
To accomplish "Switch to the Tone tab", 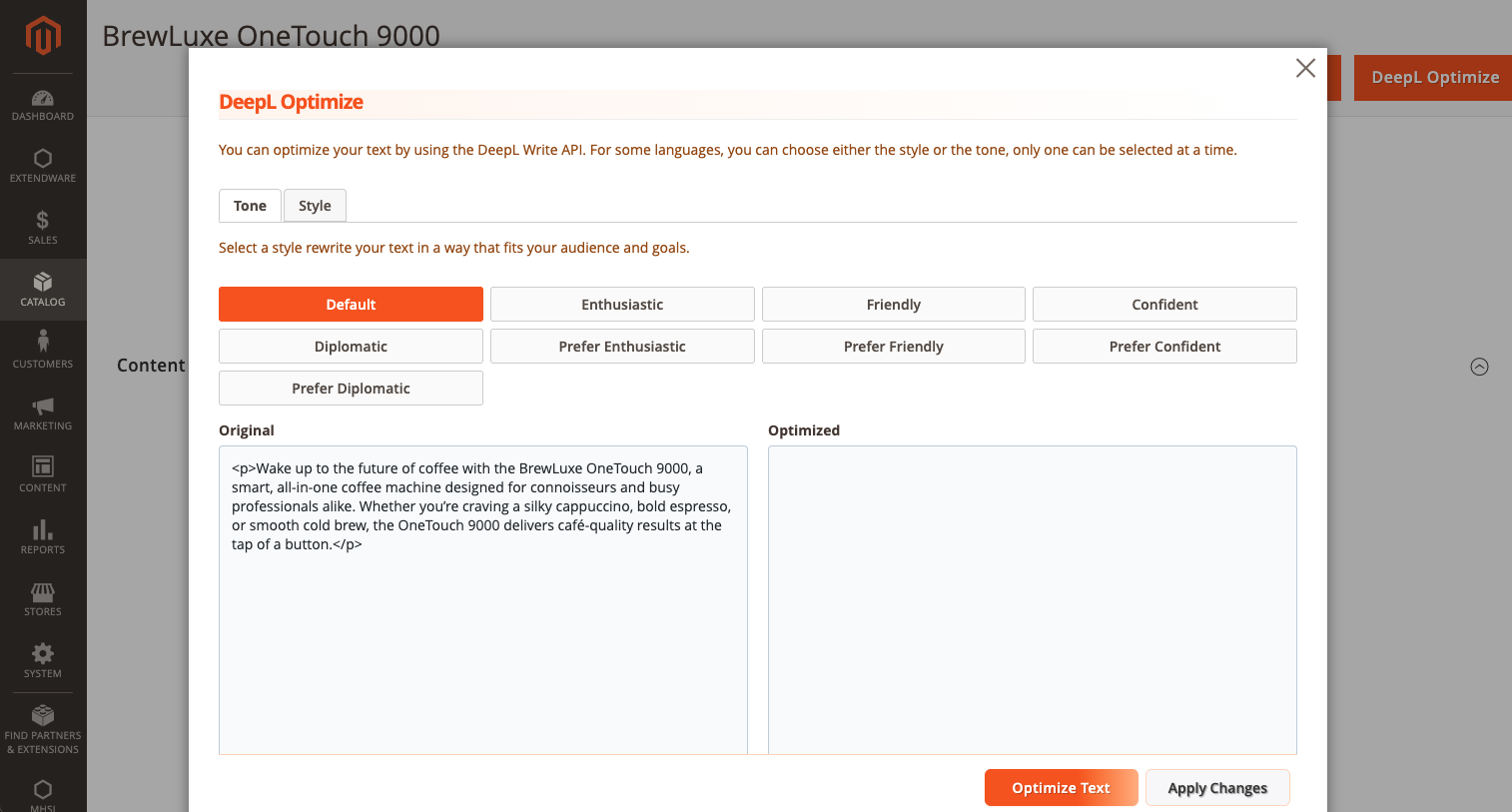I will (250, 206).
